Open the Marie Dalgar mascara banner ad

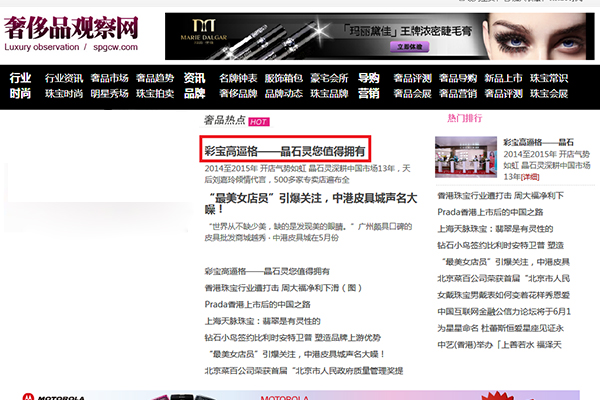(380, 36)
